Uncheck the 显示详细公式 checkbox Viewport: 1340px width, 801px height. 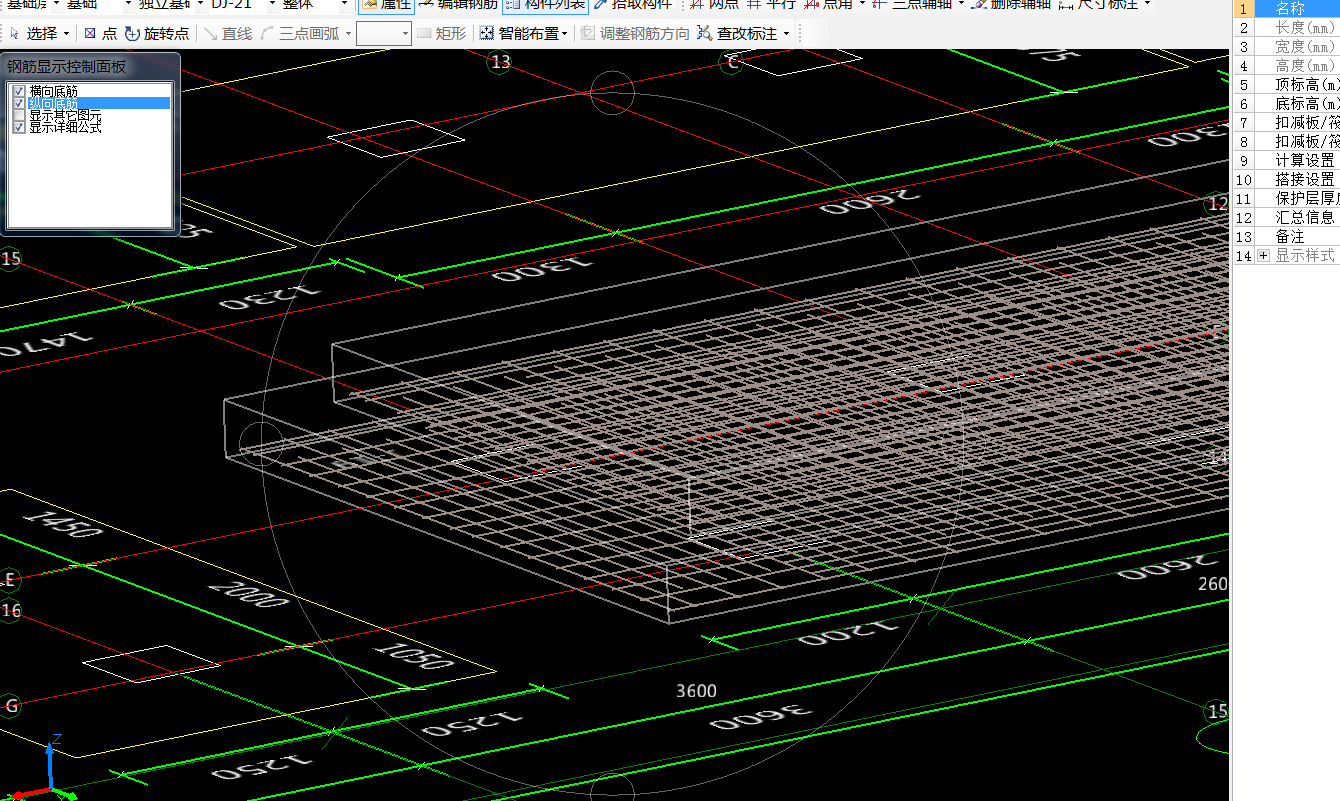19,127
